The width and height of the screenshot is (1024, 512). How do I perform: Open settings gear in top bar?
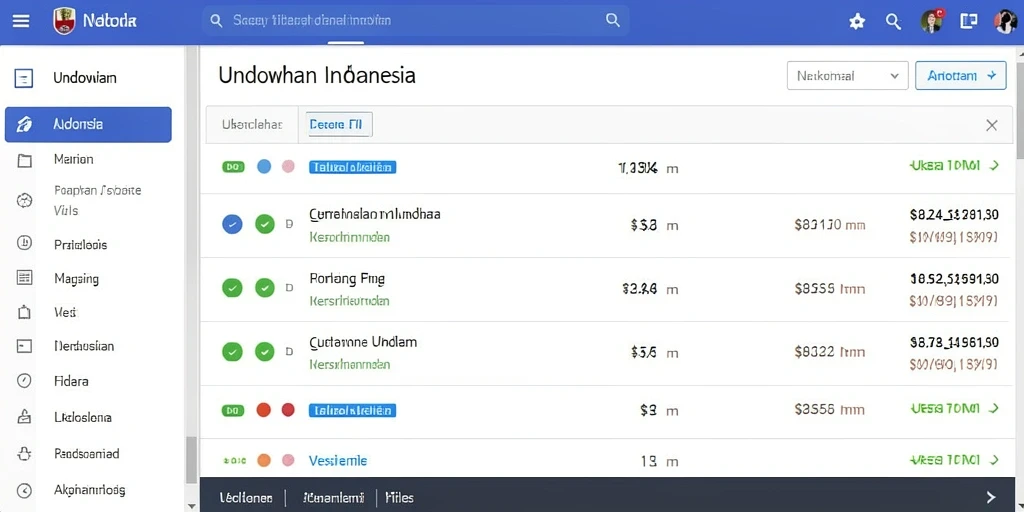point(857,22)
